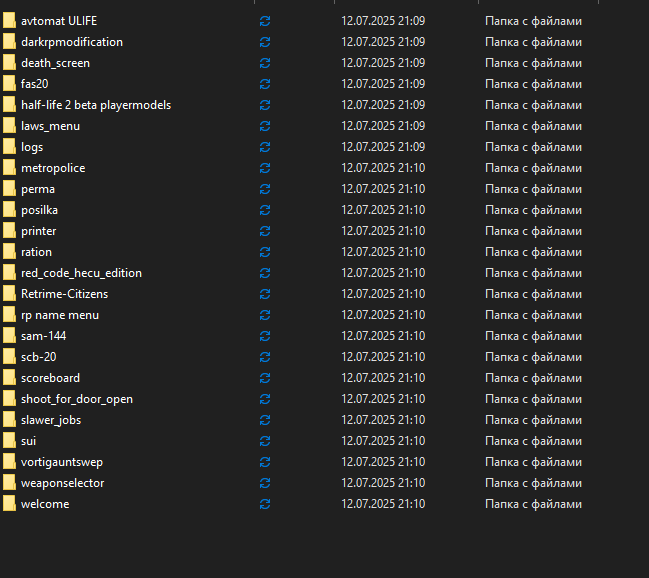Click the folder icon of laws_menu

9,126
